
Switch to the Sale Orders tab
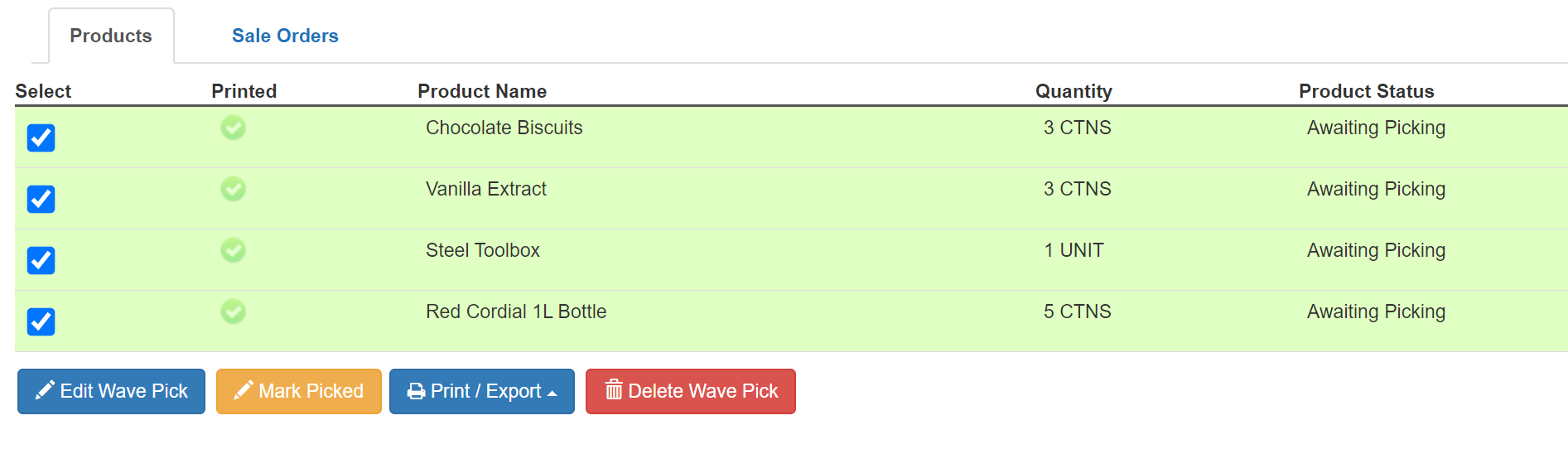(285, 36)
